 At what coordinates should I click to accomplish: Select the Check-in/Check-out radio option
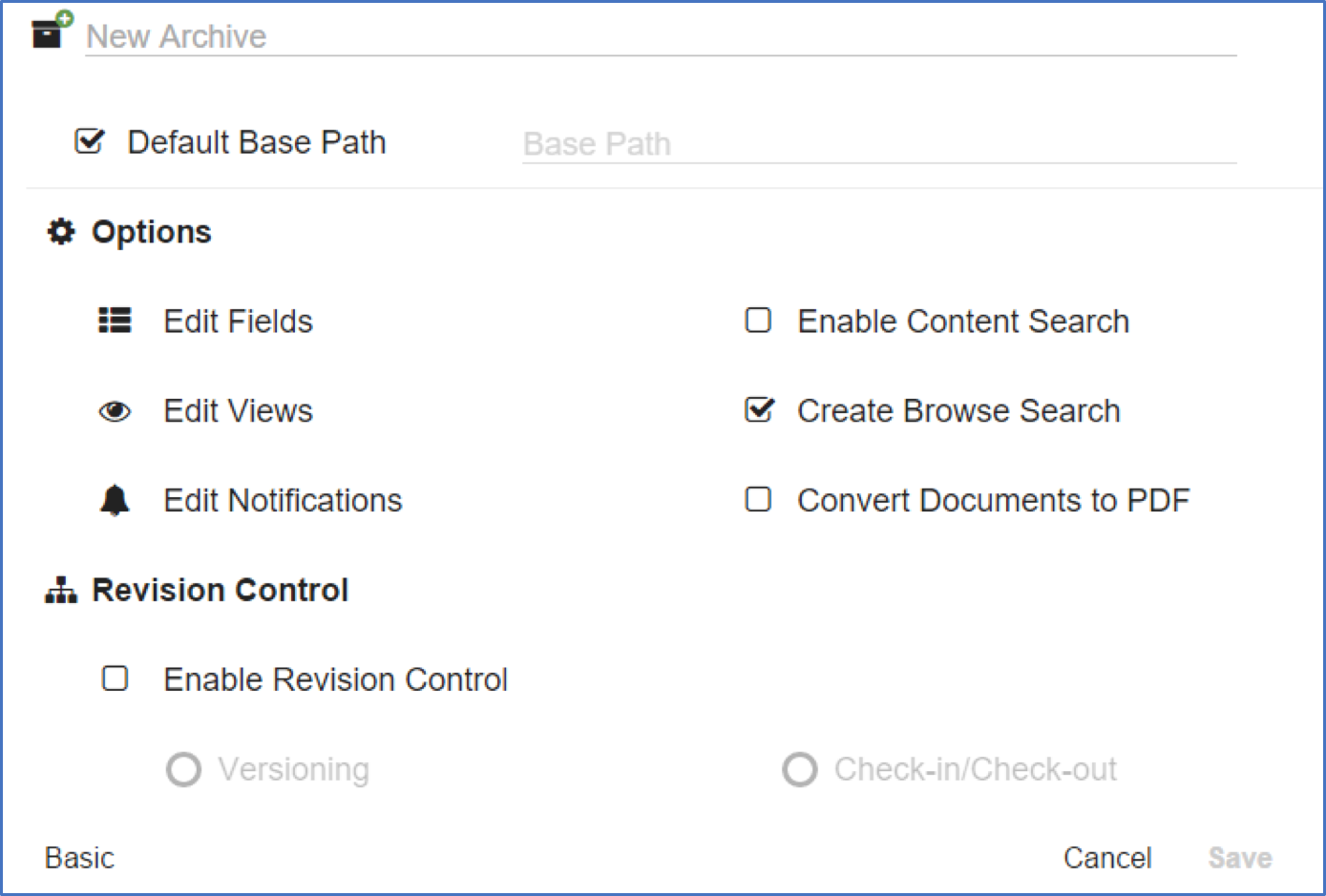800,769
